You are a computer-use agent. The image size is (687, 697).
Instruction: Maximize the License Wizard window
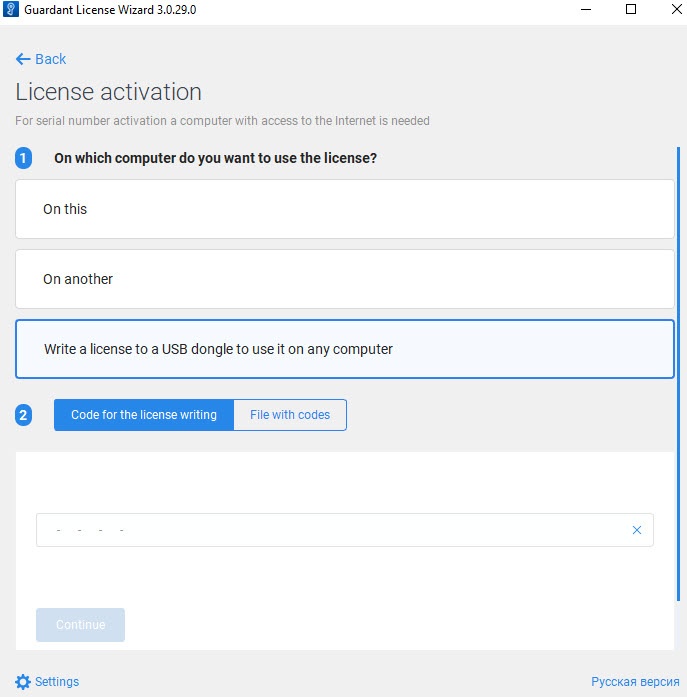pos(631,9)
